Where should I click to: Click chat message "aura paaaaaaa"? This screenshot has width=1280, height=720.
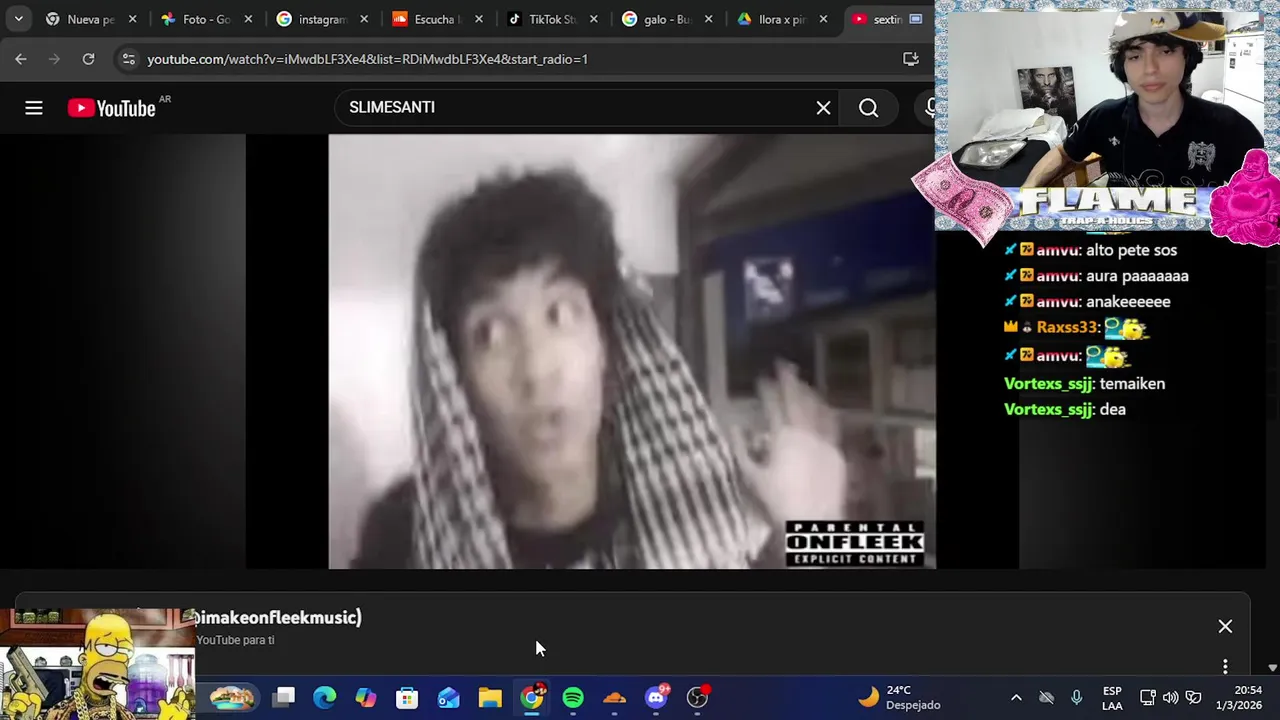1137,276
